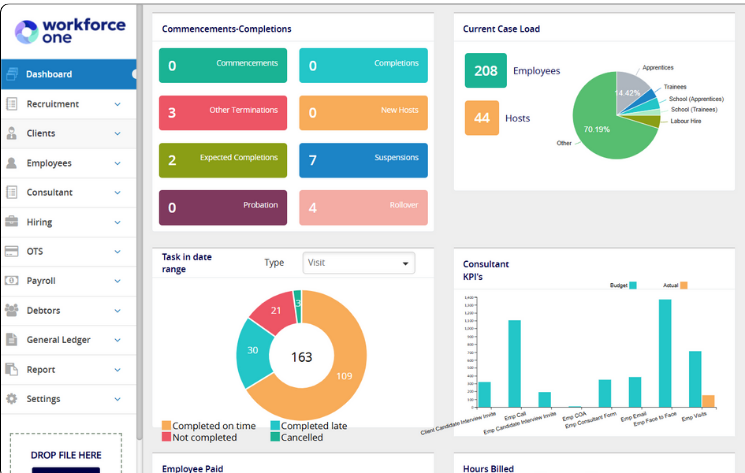Click the Payroll icon in sidebar

12,281
